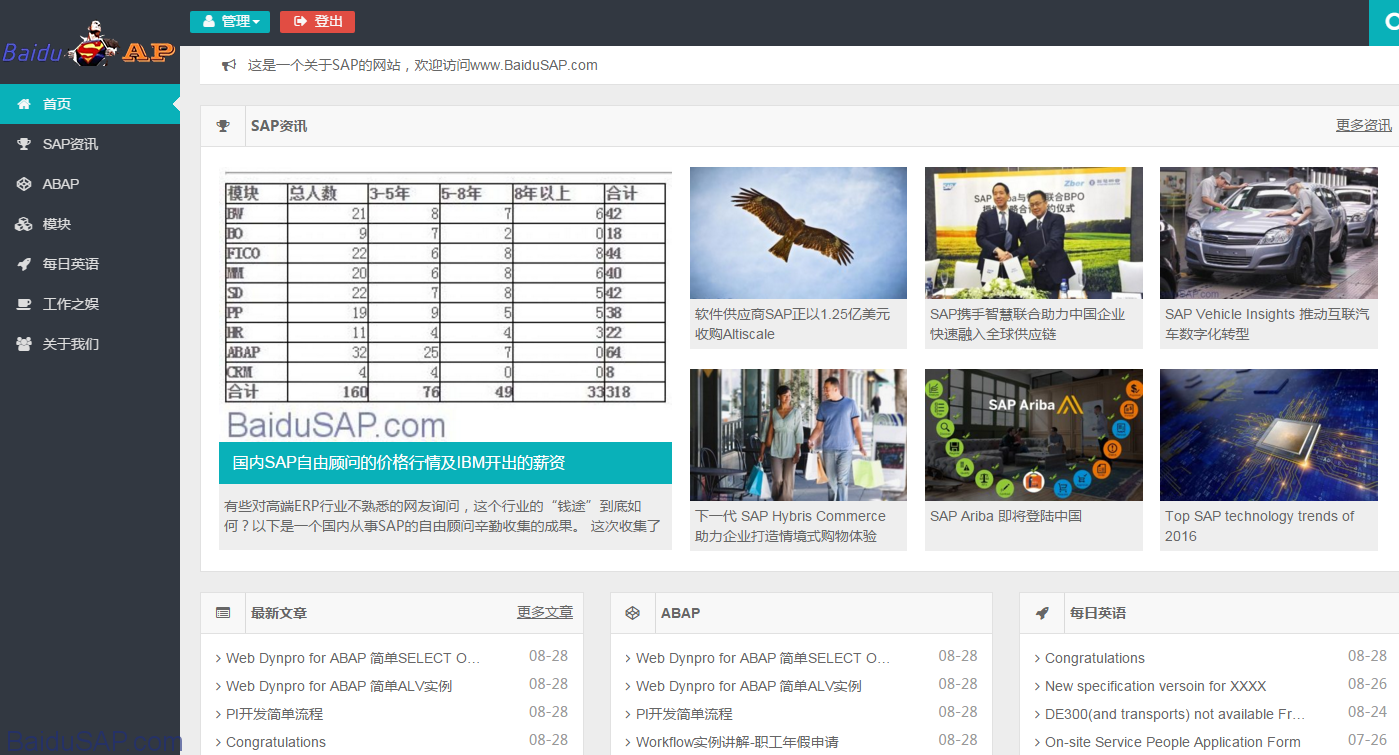This screenshot has height=755, width=1399.
Task: Click the users icon beside 关于我们
Action: click(24, 344)
